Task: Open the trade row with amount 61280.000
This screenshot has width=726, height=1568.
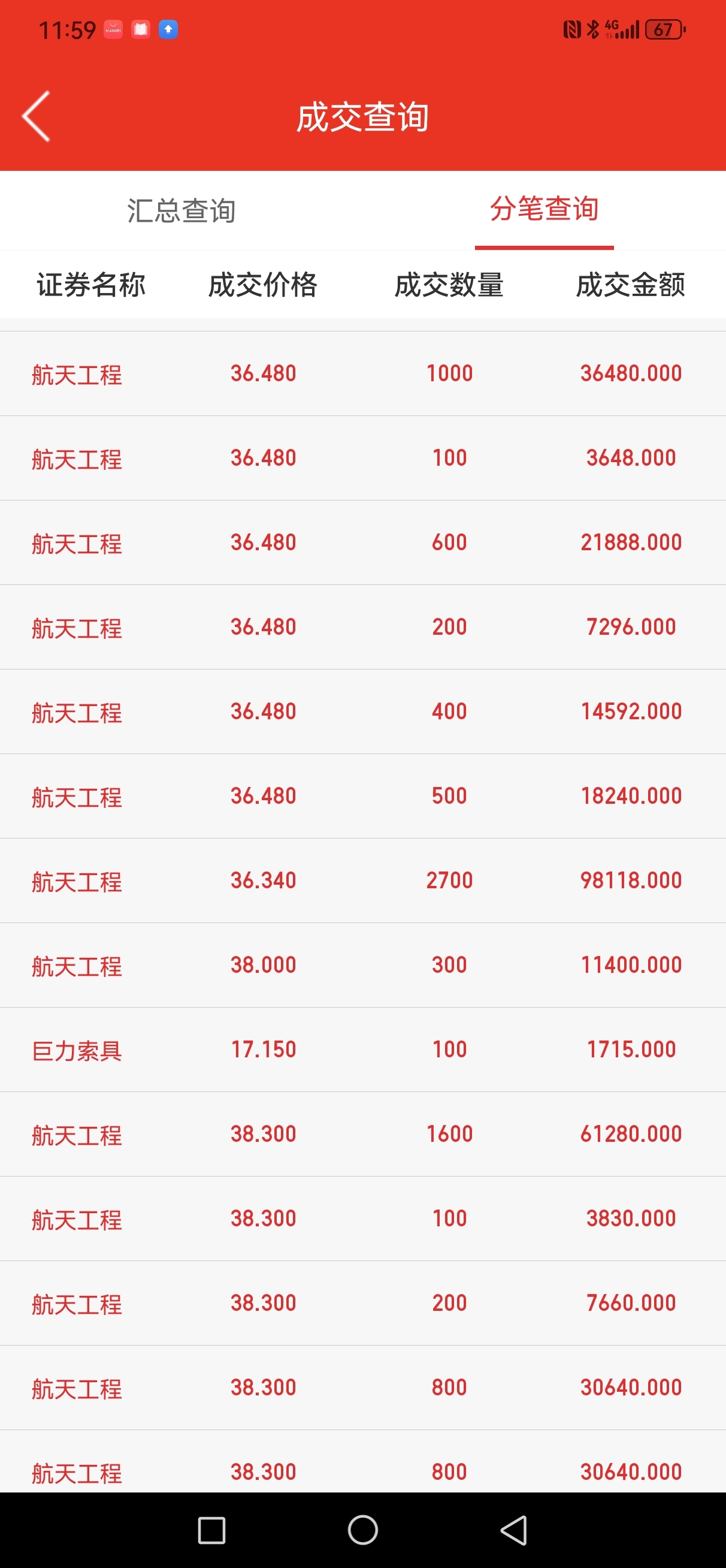Action: (x=362, y=1134)
